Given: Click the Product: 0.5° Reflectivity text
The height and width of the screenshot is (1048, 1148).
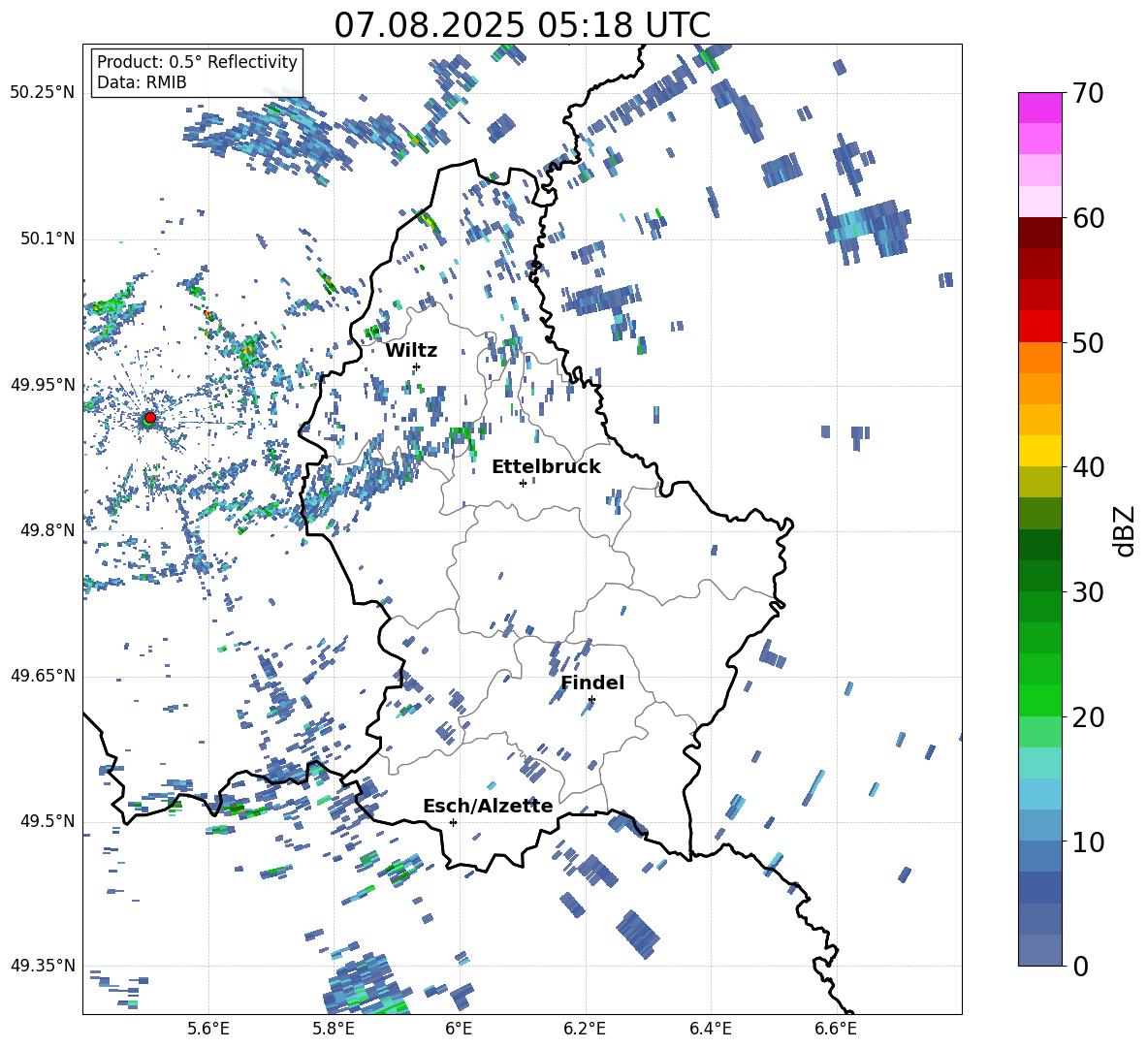Looking at the screenshot, I should 197,61.
